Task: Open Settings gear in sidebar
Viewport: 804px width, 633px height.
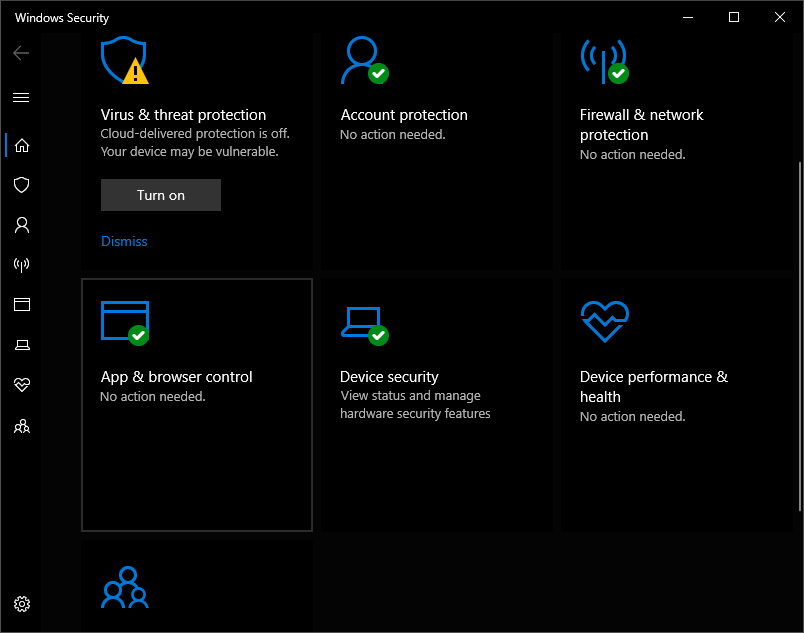Action: click(22, 604)
